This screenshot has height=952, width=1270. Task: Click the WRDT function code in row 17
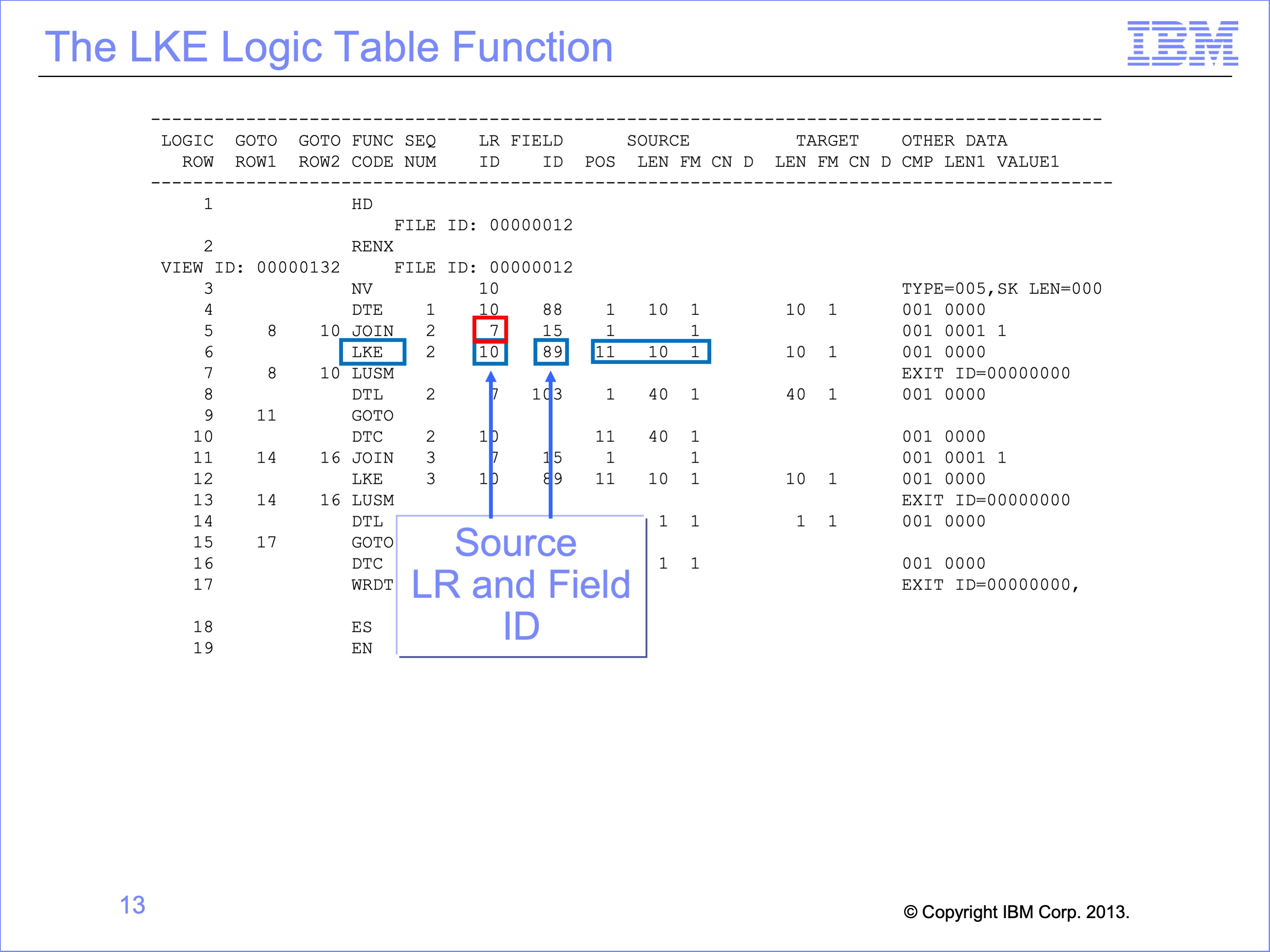click(x=372, y=585)
